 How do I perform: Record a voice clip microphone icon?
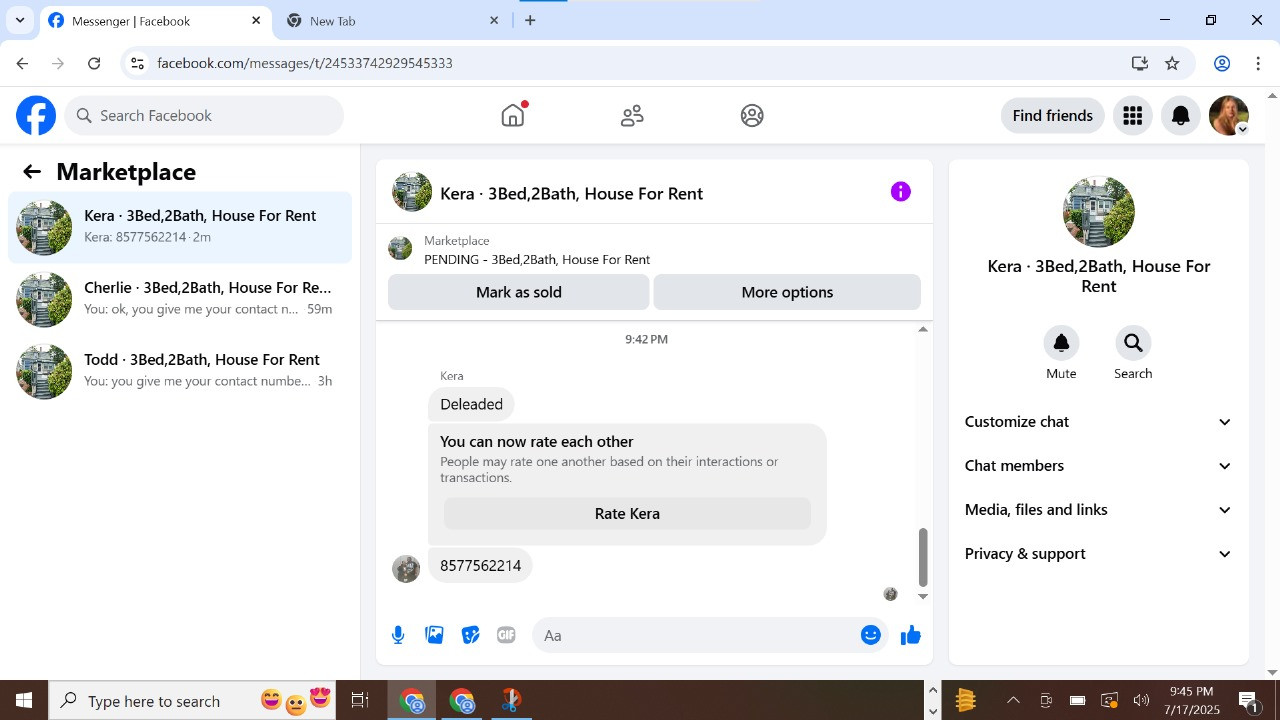pyautogui.click(x=398, y=635)
